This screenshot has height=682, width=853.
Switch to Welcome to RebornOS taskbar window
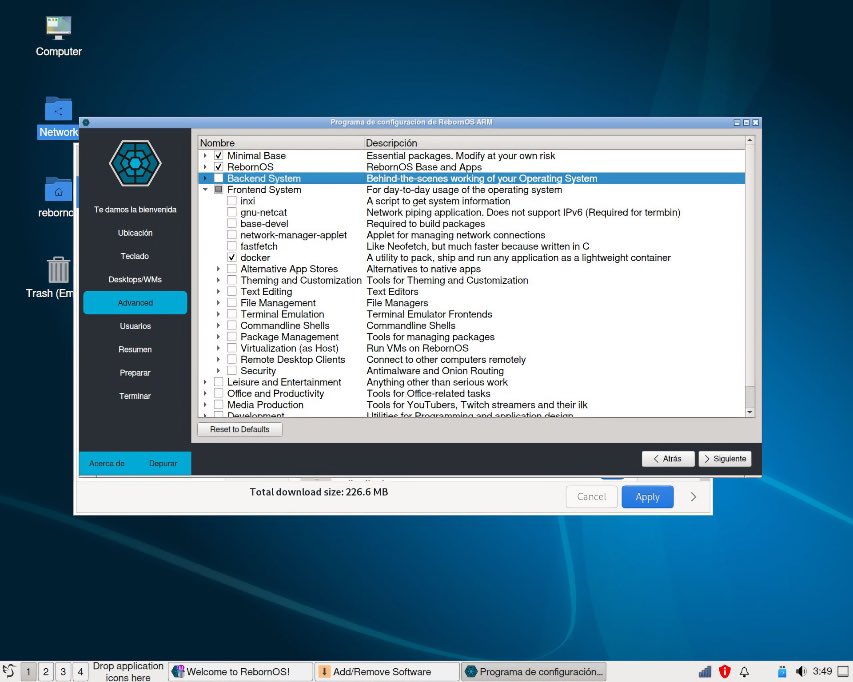coord(240,672)
